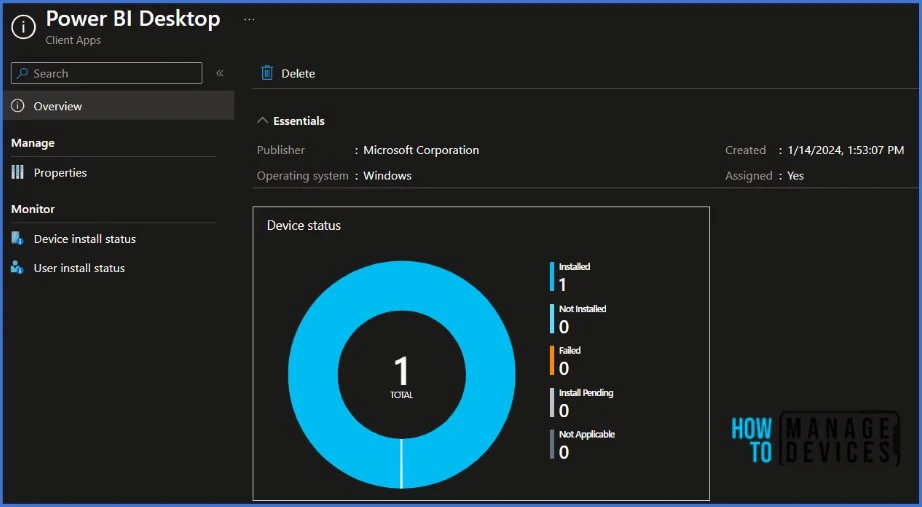922x507 pixels.
Task: Click the Assigned Yes value
Action: 796,175
